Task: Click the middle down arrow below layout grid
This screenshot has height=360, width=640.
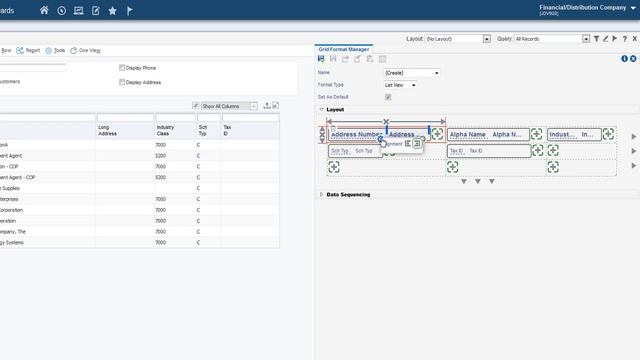Action: [x=478, y=181]
